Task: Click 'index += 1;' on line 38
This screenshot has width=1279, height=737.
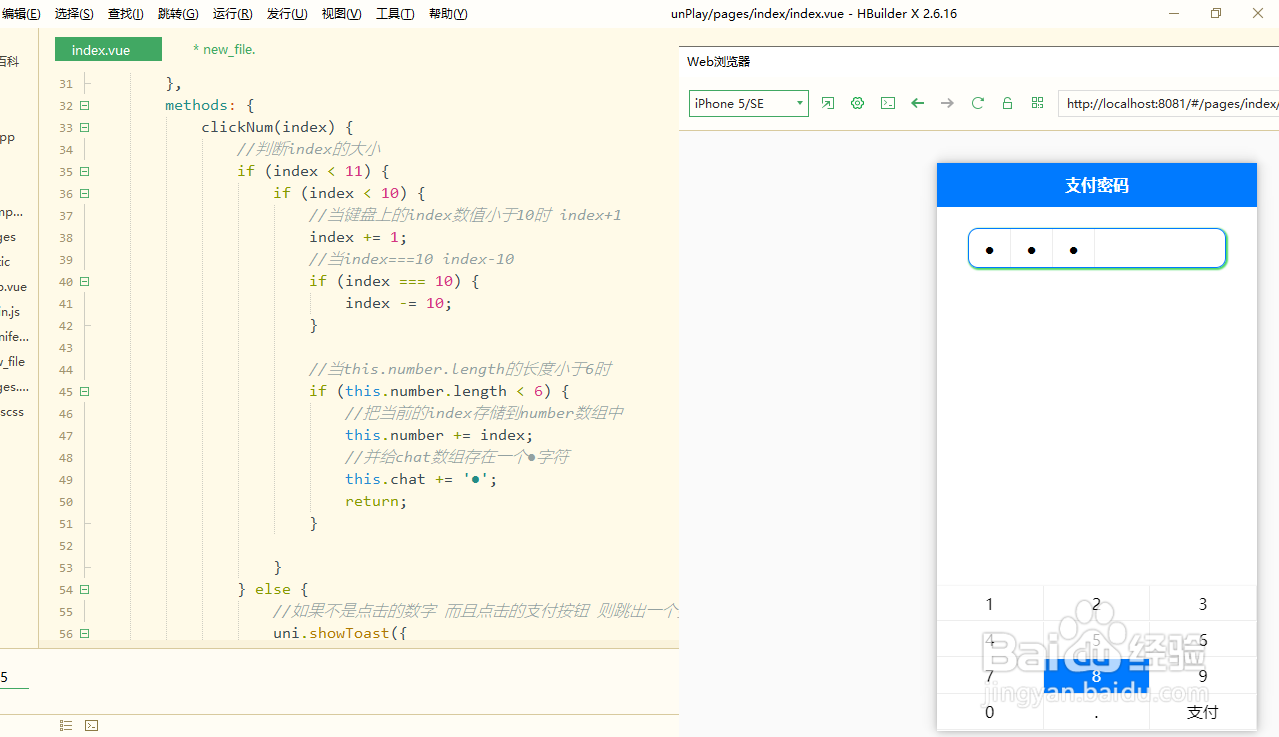Action: point(358,237)
